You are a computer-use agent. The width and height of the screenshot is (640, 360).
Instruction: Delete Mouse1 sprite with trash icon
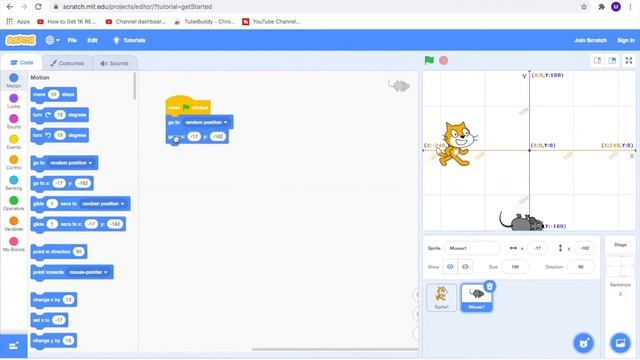[x=489, y=286]
